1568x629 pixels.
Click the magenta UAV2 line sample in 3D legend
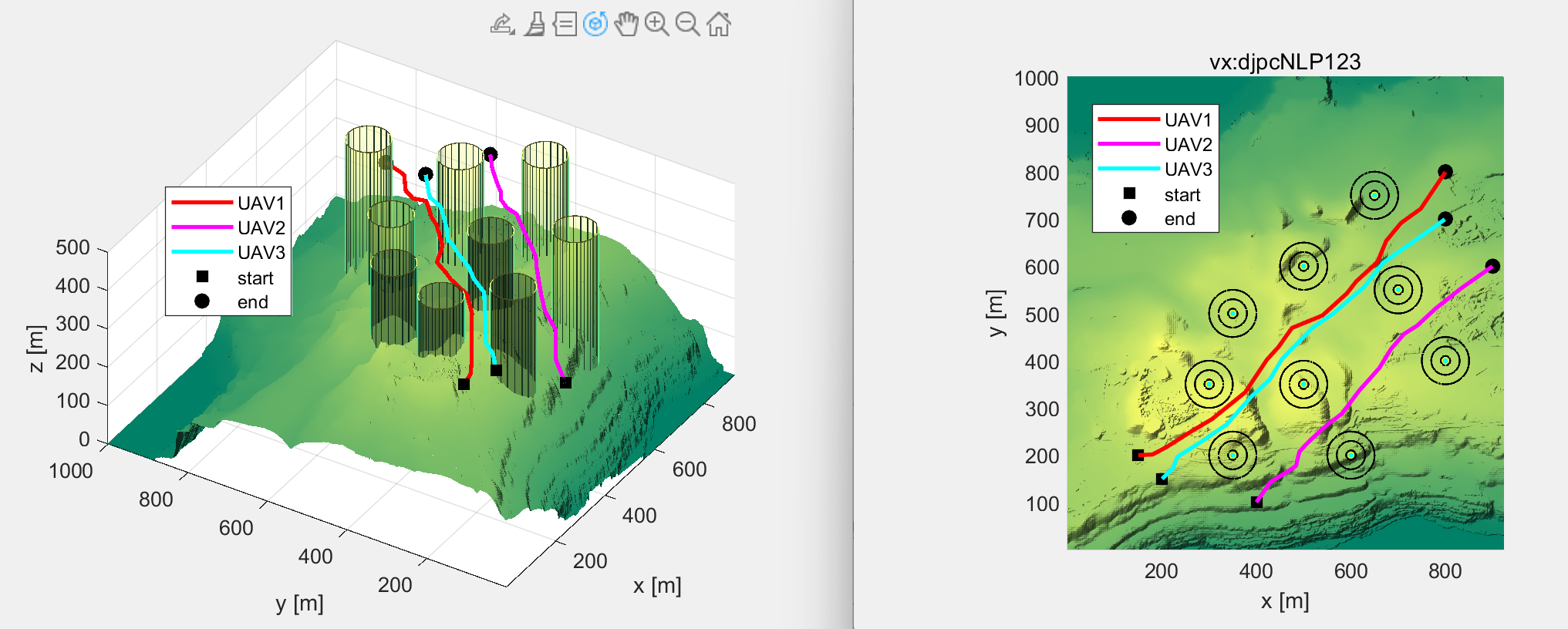click(201, 227)
